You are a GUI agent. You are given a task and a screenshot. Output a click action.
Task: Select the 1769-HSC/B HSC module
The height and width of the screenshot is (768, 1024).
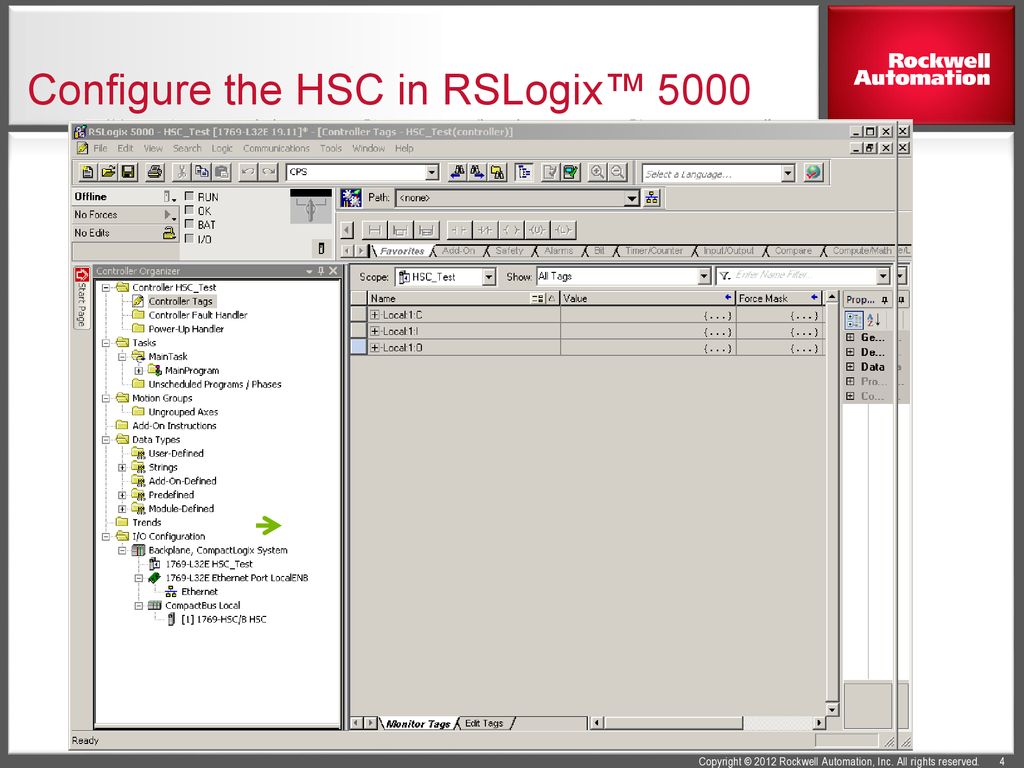224,619
